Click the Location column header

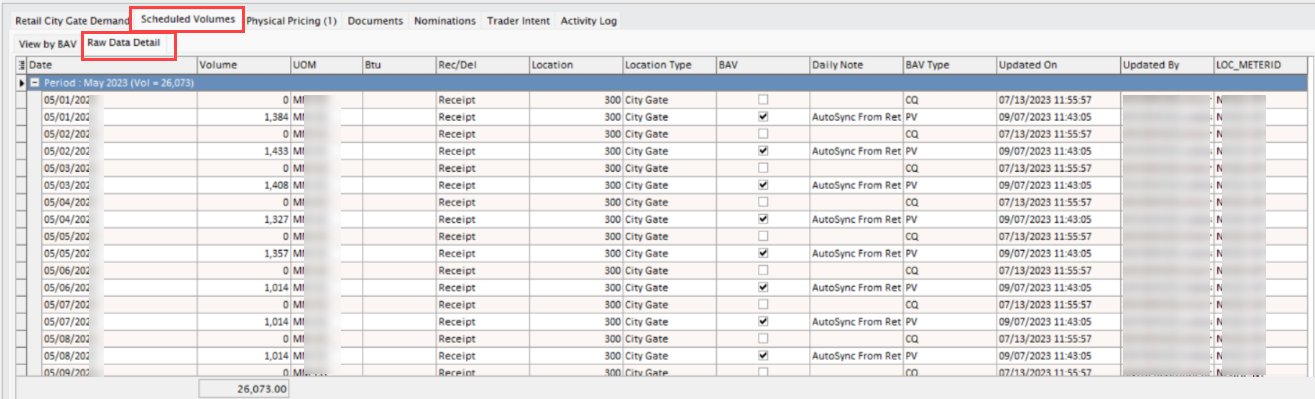click(576, 65)
